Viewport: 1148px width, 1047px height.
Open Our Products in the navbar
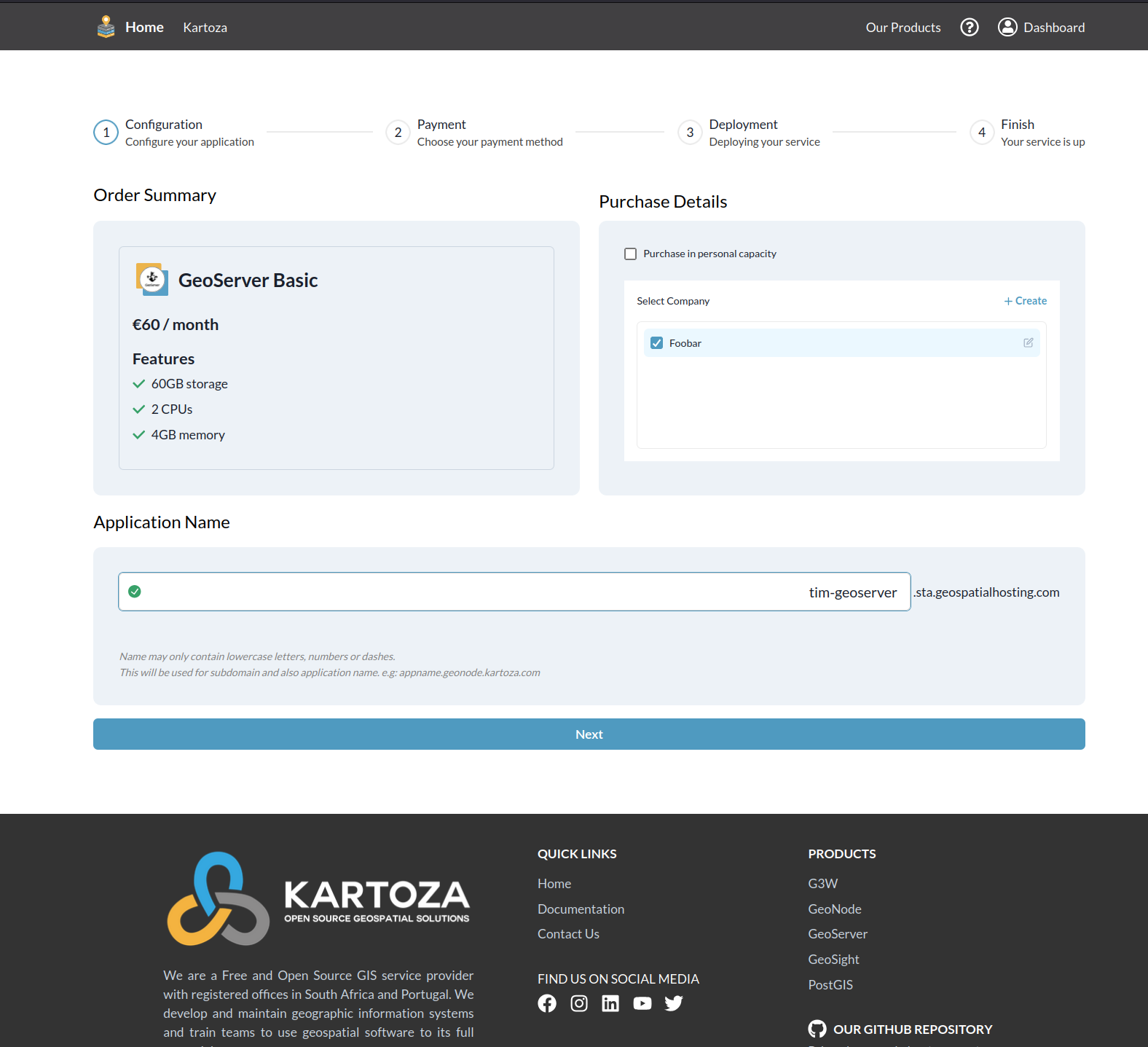click(903, 28)
